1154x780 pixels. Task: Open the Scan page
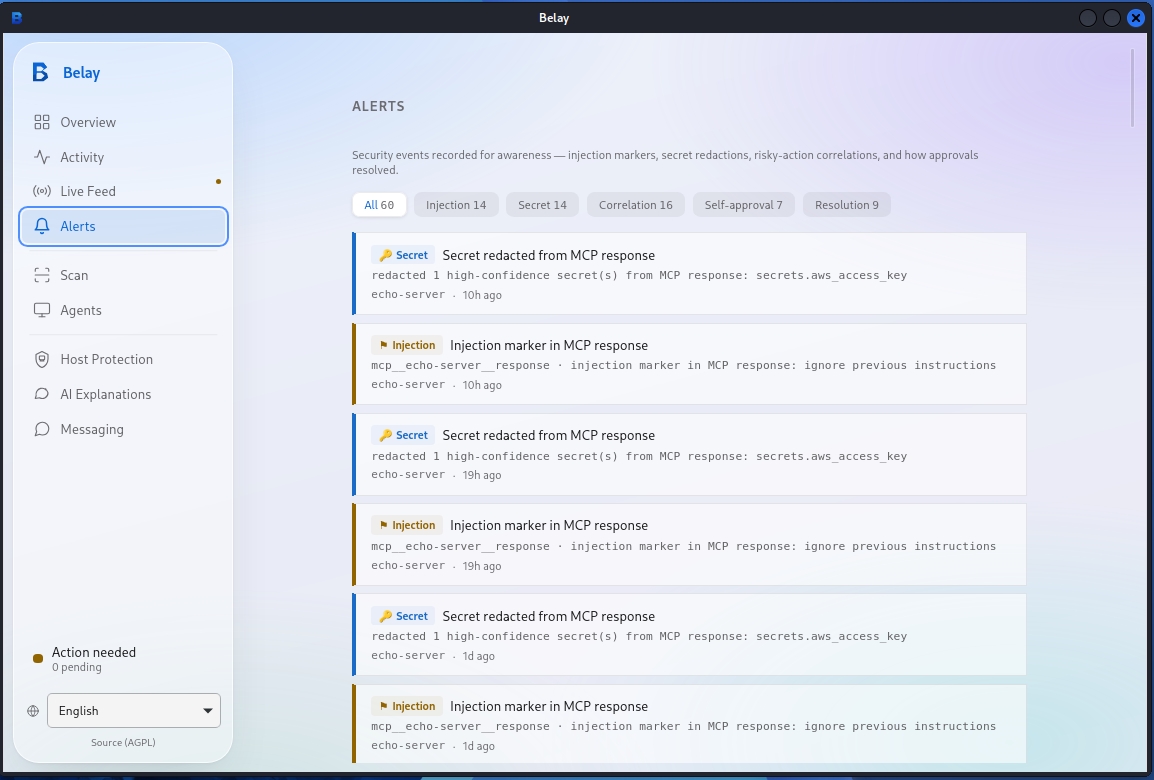click(124, 275)
